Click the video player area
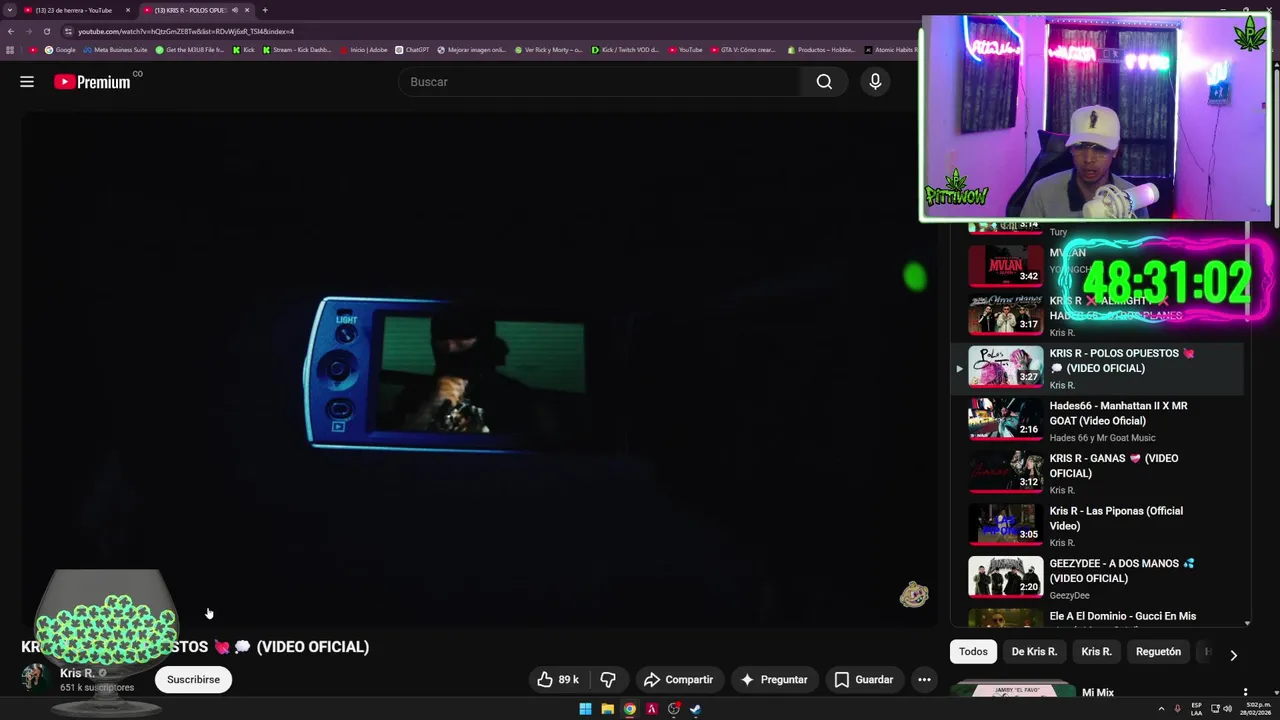Viewport: 1280px width, 720px height. [480, 368]
